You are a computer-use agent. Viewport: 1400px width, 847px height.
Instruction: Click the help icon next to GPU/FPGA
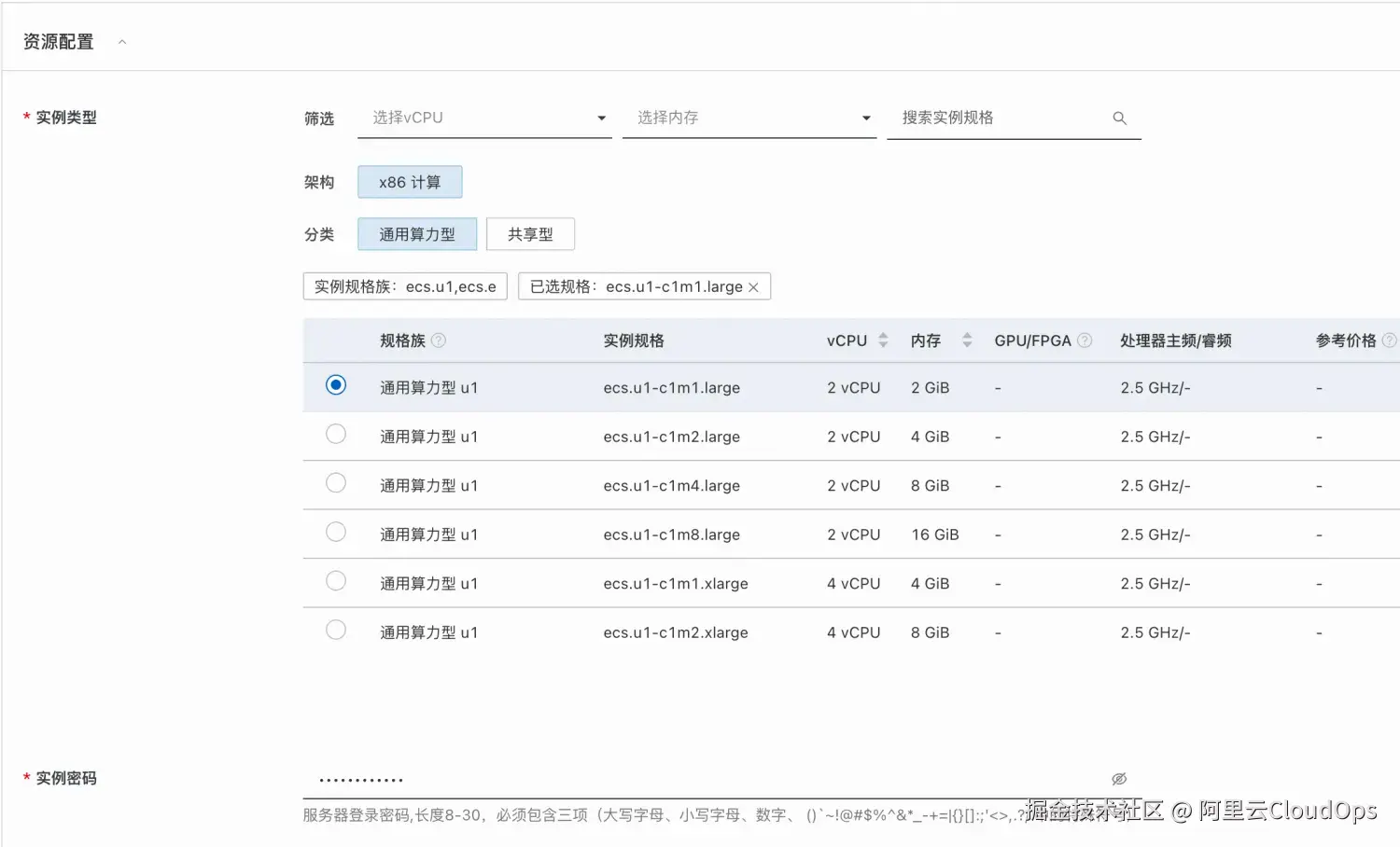pos(1085,340)
